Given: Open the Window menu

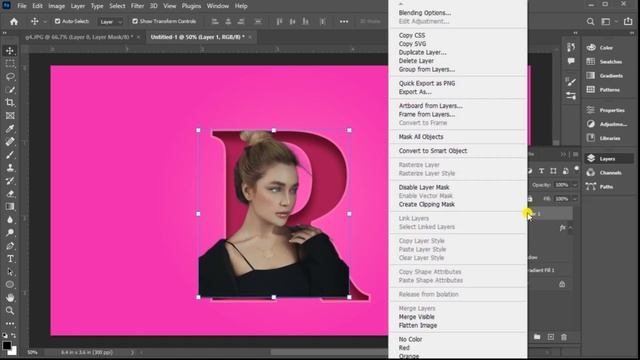Looking at the screenshot, I should (x=218, y=6).
